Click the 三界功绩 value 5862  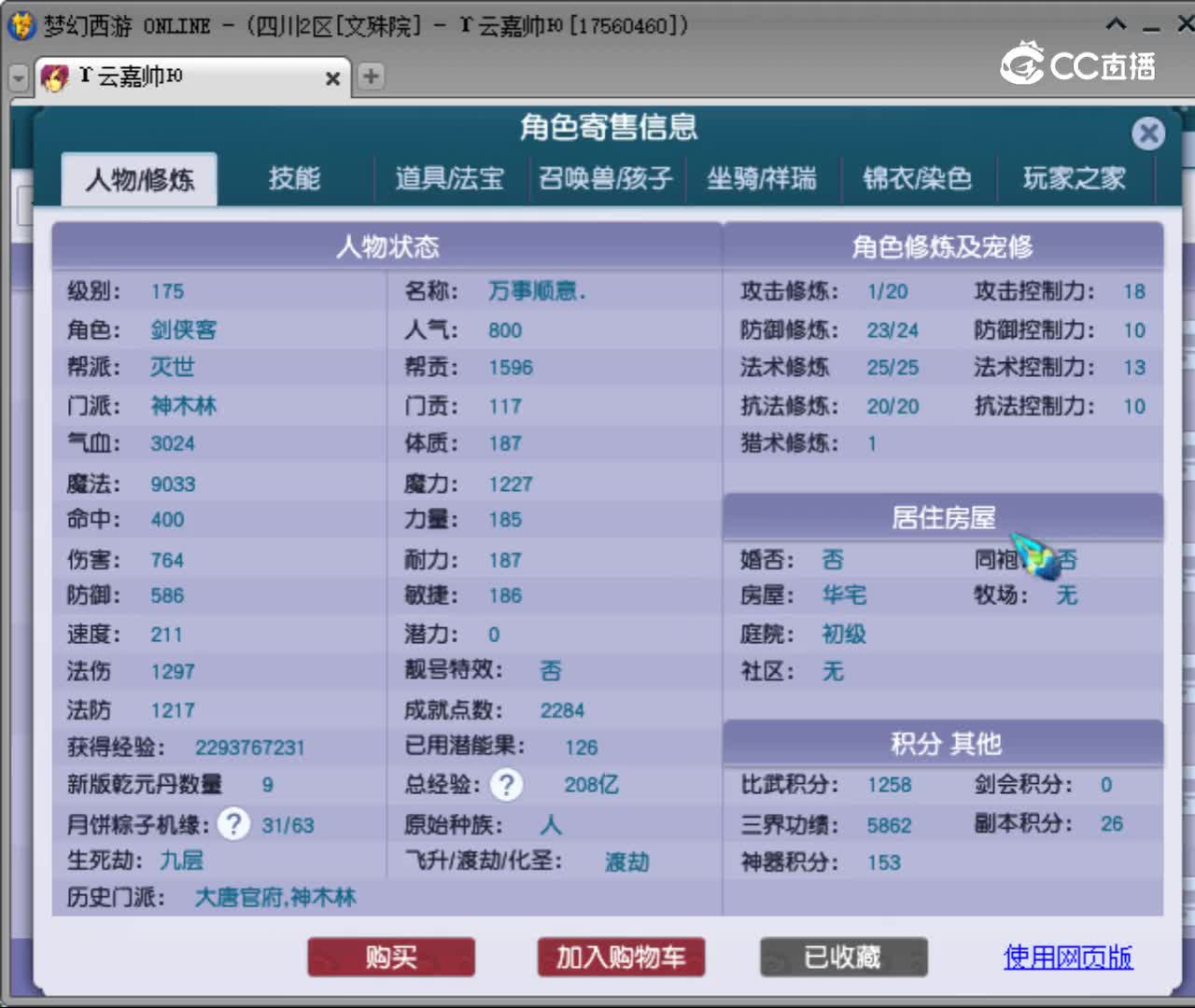point(889,825)
